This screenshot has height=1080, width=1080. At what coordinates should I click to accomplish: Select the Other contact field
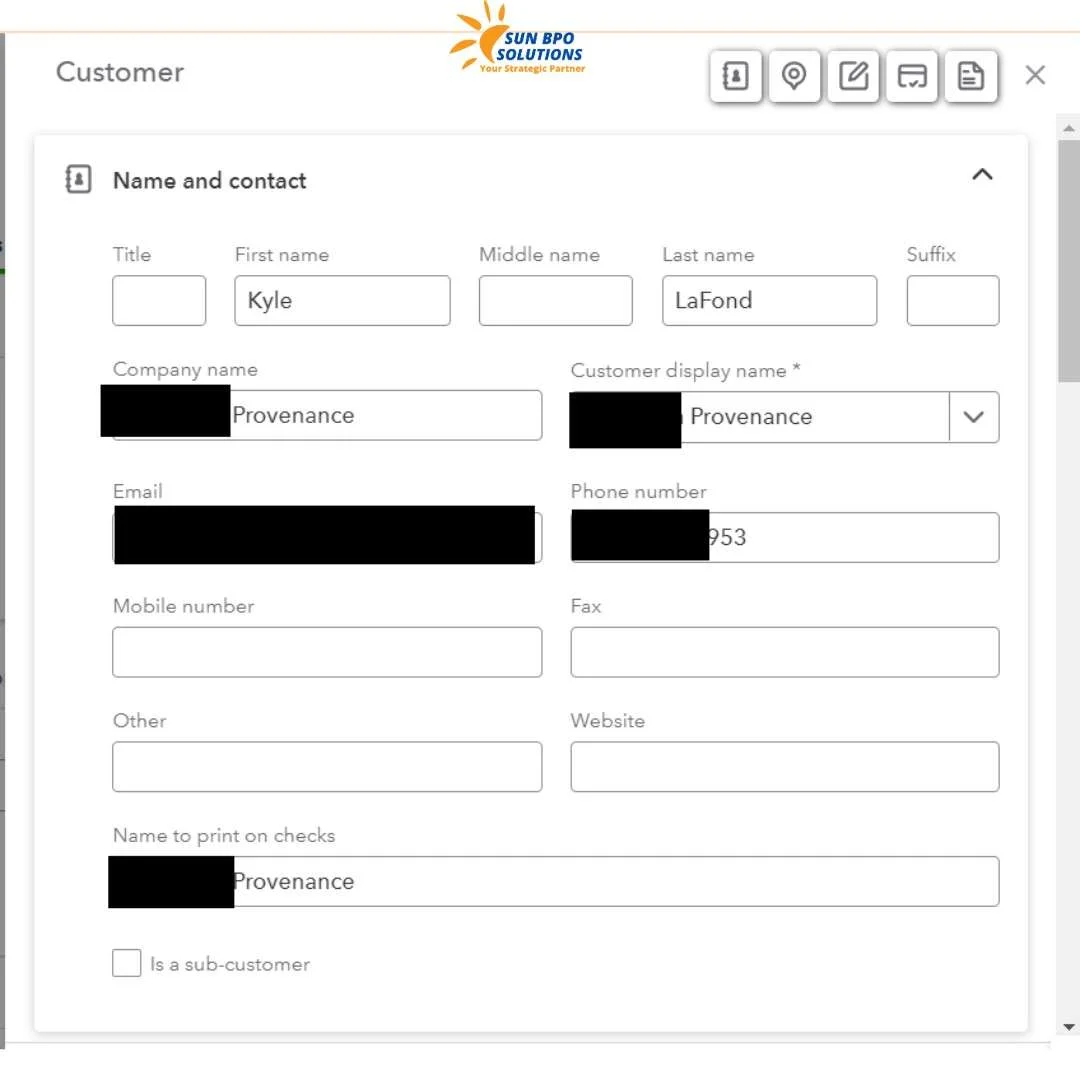tap(327, 767)
